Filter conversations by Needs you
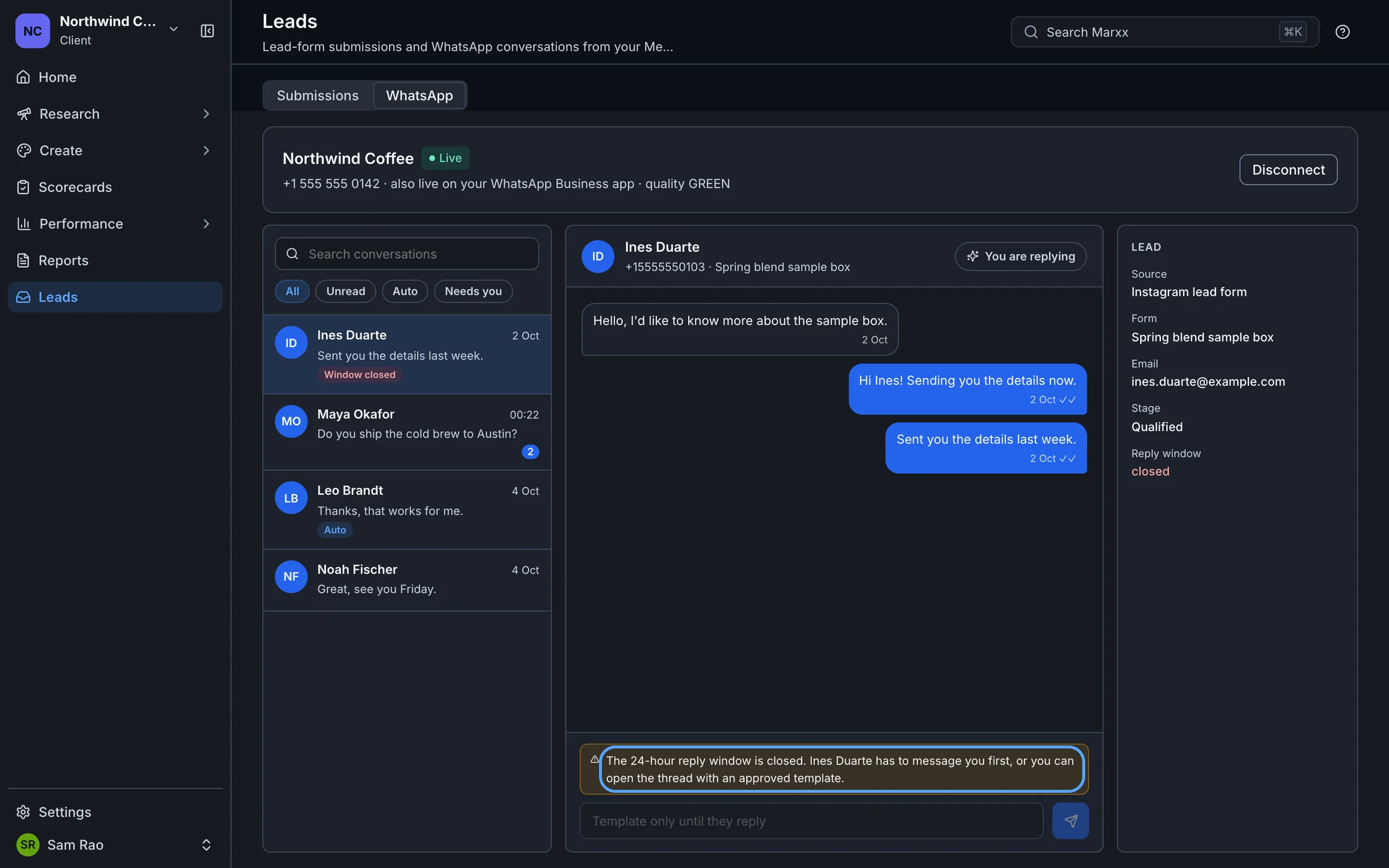The image size is (1389, 868). 473,291
